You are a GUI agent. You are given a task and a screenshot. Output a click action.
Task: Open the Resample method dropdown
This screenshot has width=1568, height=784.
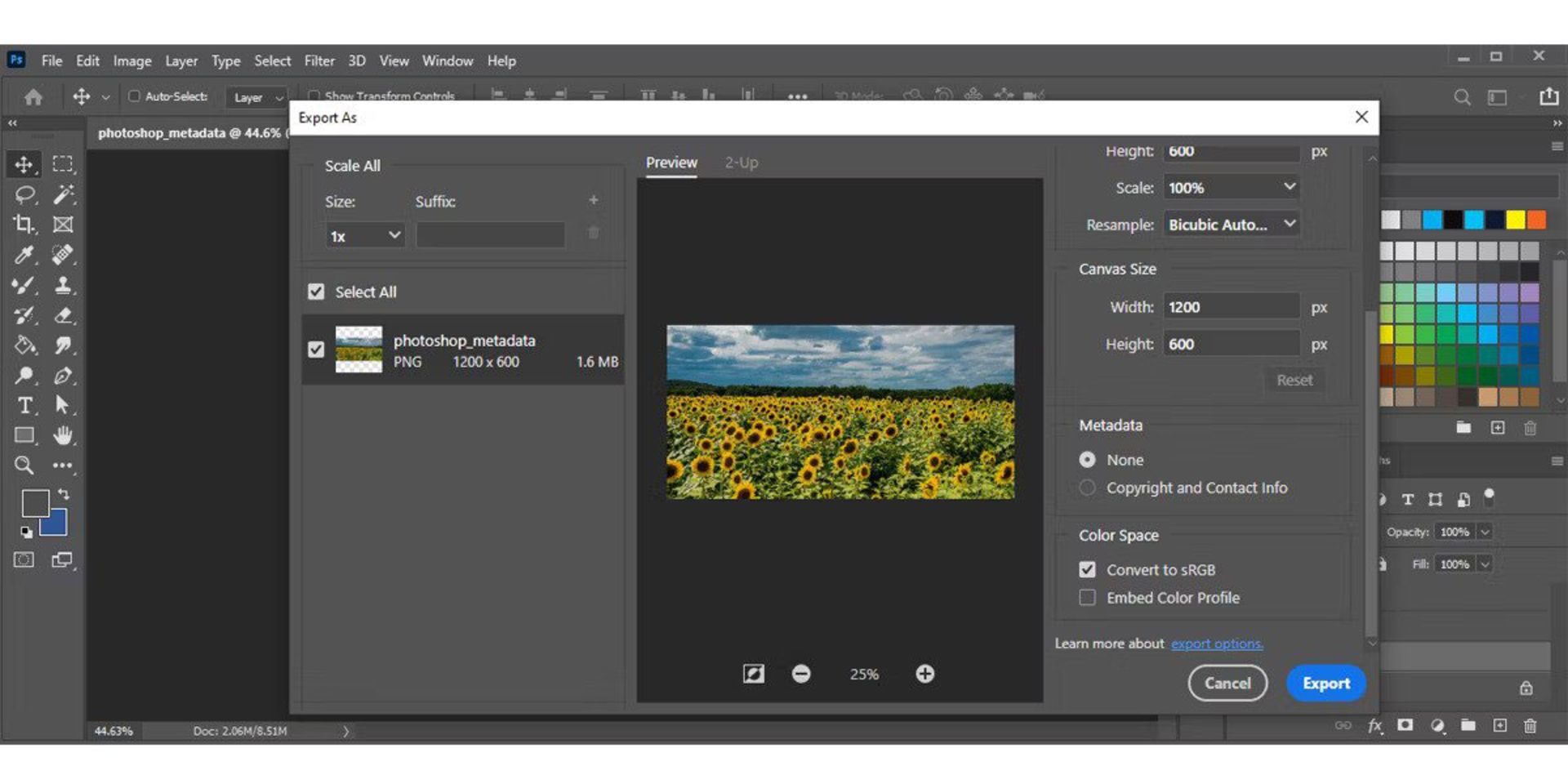pos(1231,225)
